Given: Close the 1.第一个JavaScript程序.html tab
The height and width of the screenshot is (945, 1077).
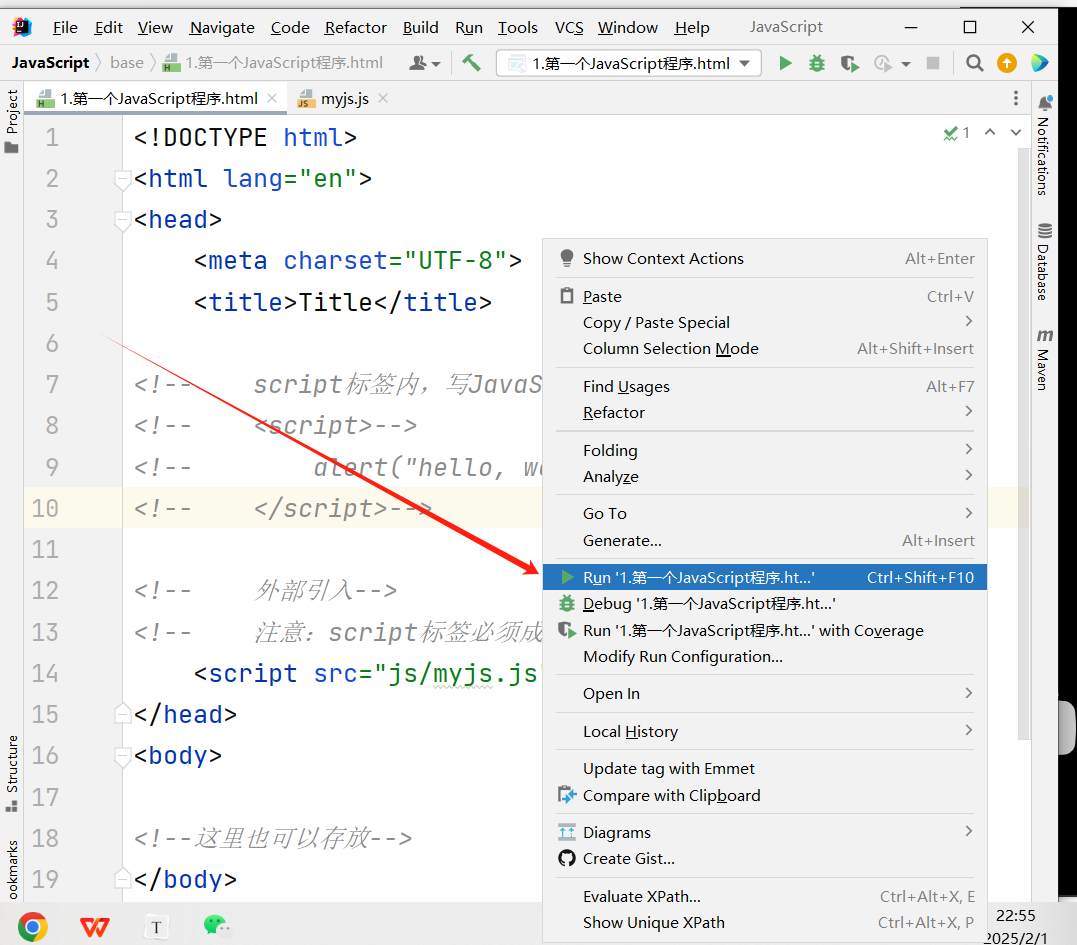Looking at the screenshot, I should coord(272,98).
